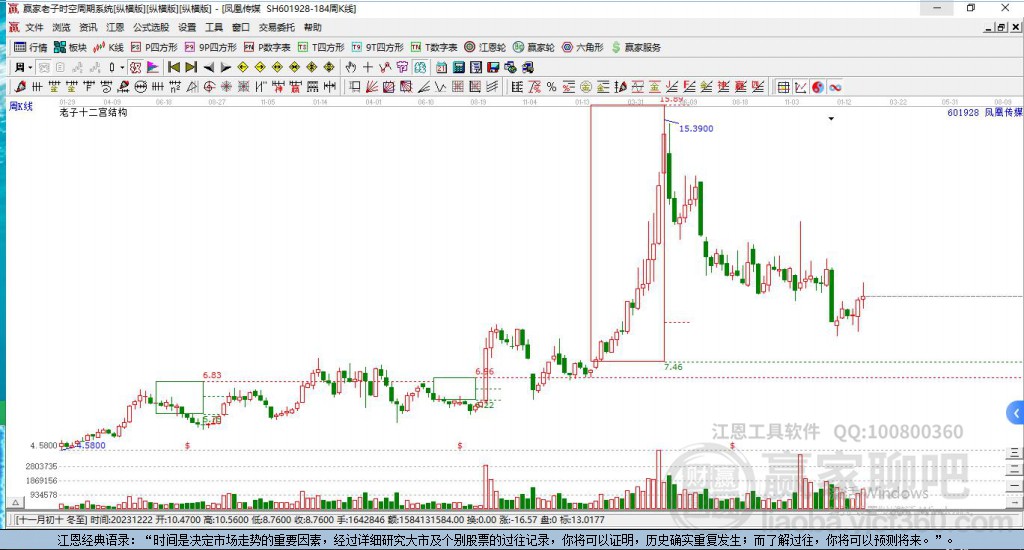Viewport: 1024px width, 550px height.
Task: Select the red pencil drawing tool
Action: (x=20, y=87)
